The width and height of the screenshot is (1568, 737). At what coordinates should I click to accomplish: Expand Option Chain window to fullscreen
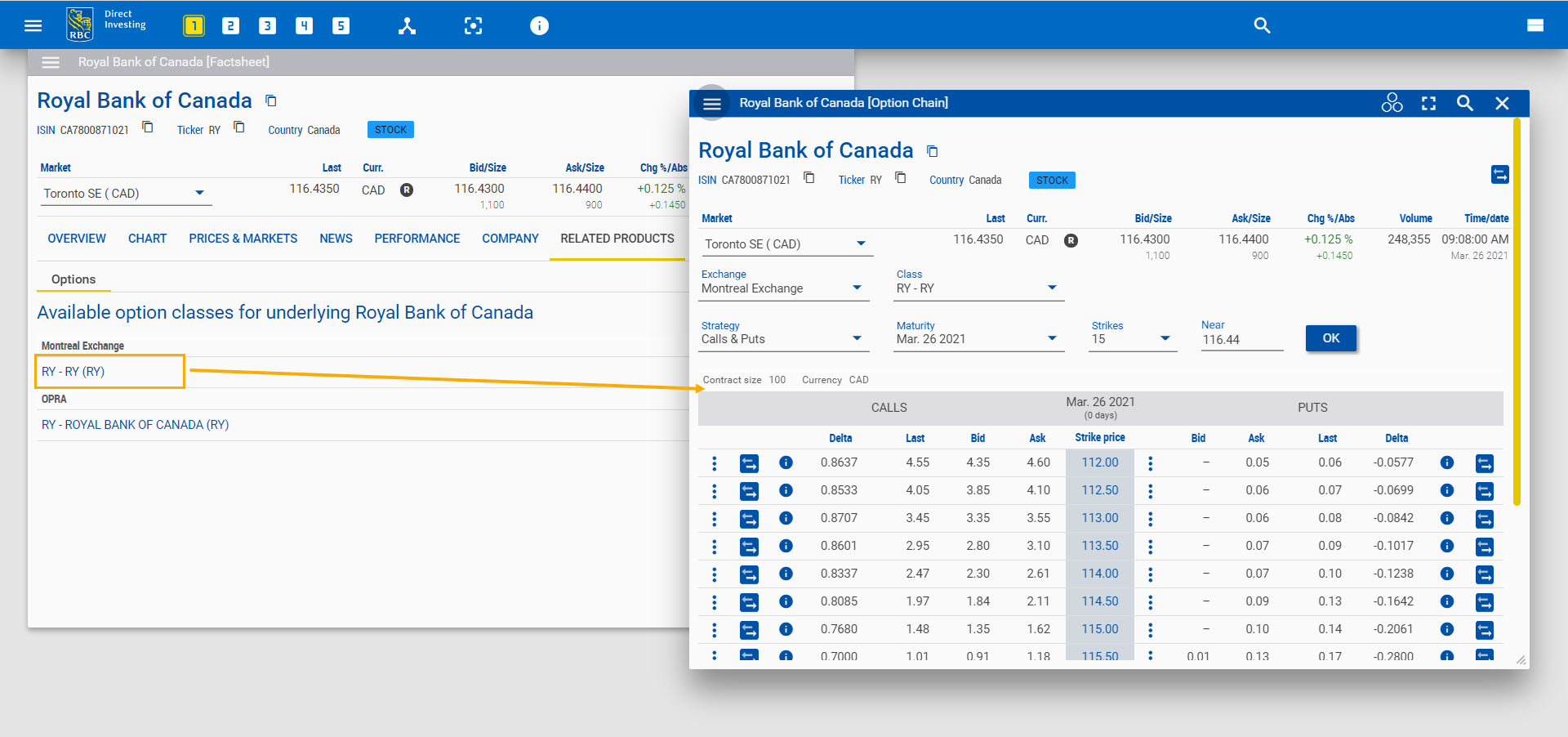tap(1428, 103)
